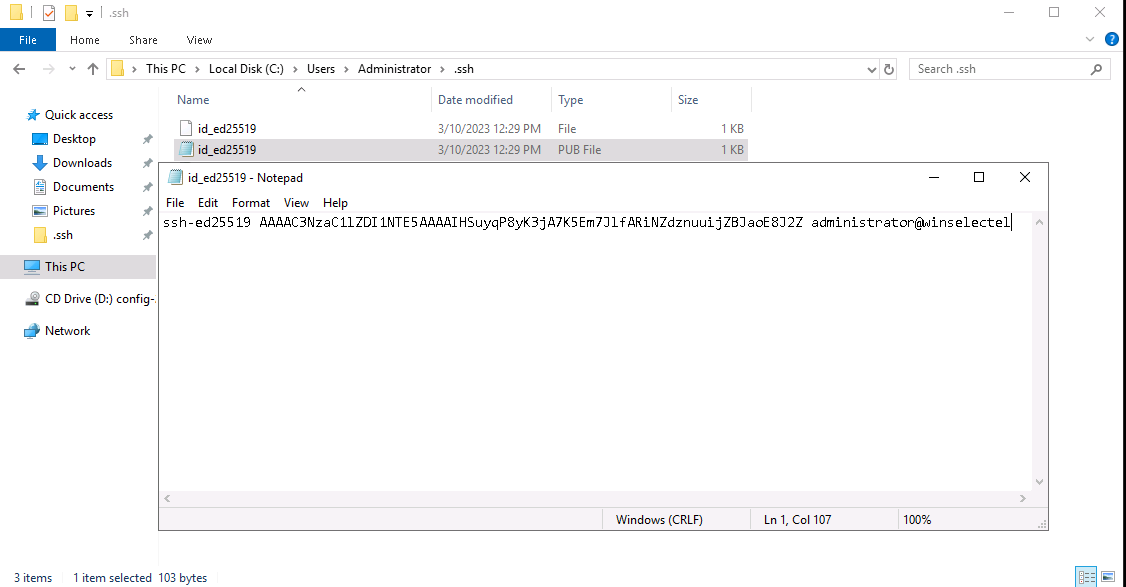Click the Back arrow in Explorer

click(19, 69)
